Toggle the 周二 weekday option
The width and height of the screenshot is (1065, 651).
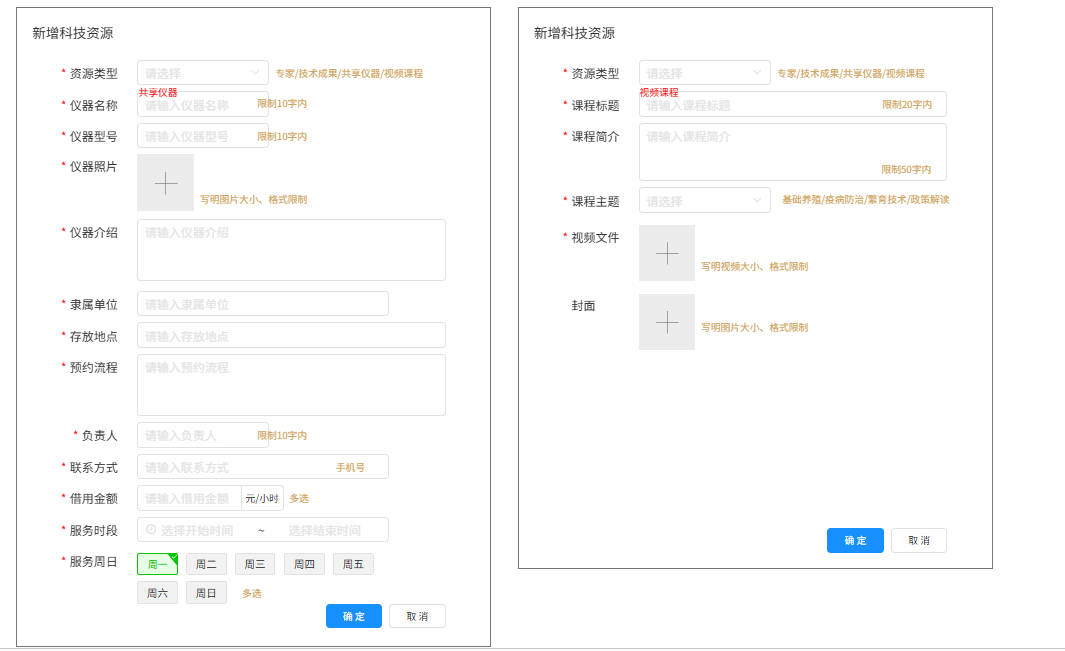pos(206,564)
